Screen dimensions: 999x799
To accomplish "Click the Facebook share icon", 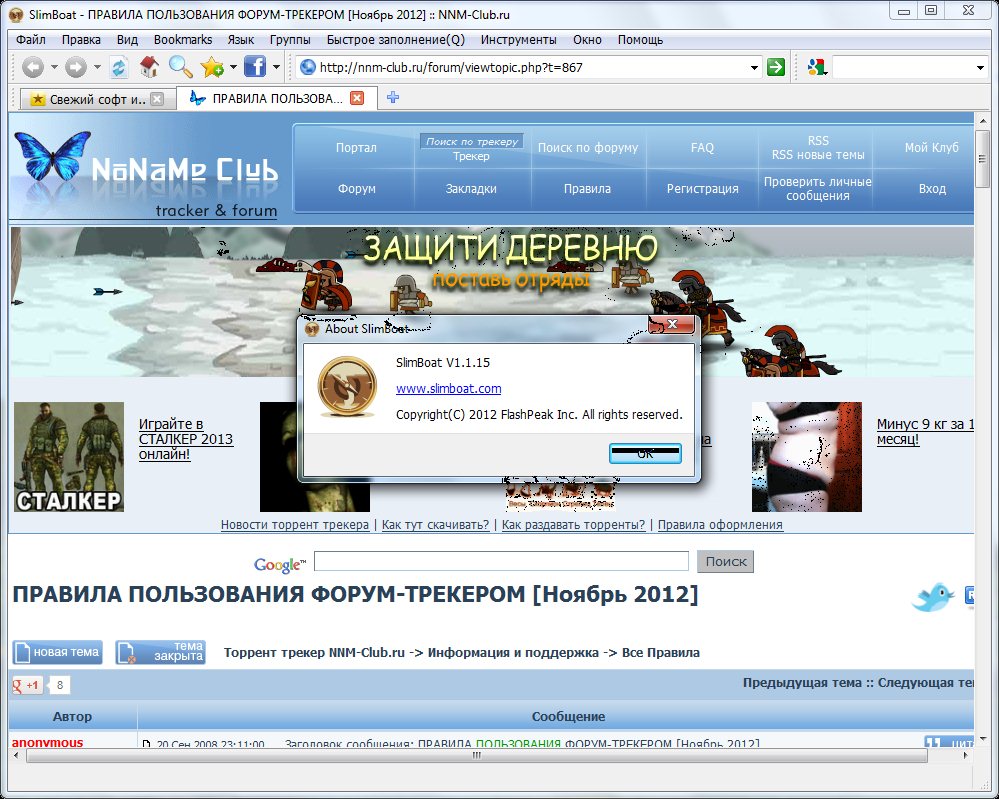I will [255, 66].
